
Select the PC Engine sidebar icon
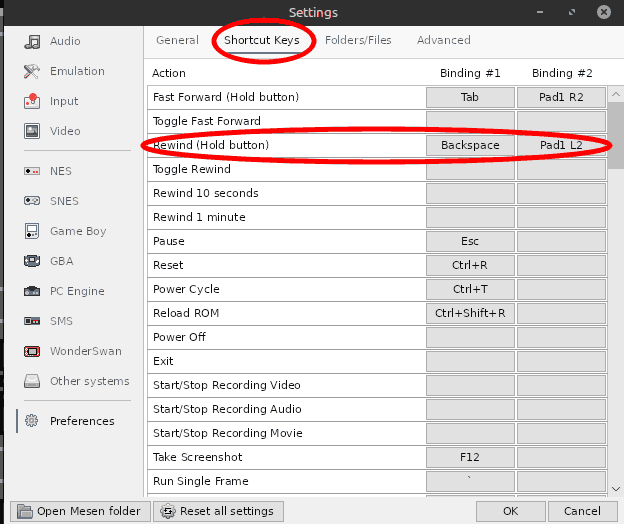coord(32,291)
